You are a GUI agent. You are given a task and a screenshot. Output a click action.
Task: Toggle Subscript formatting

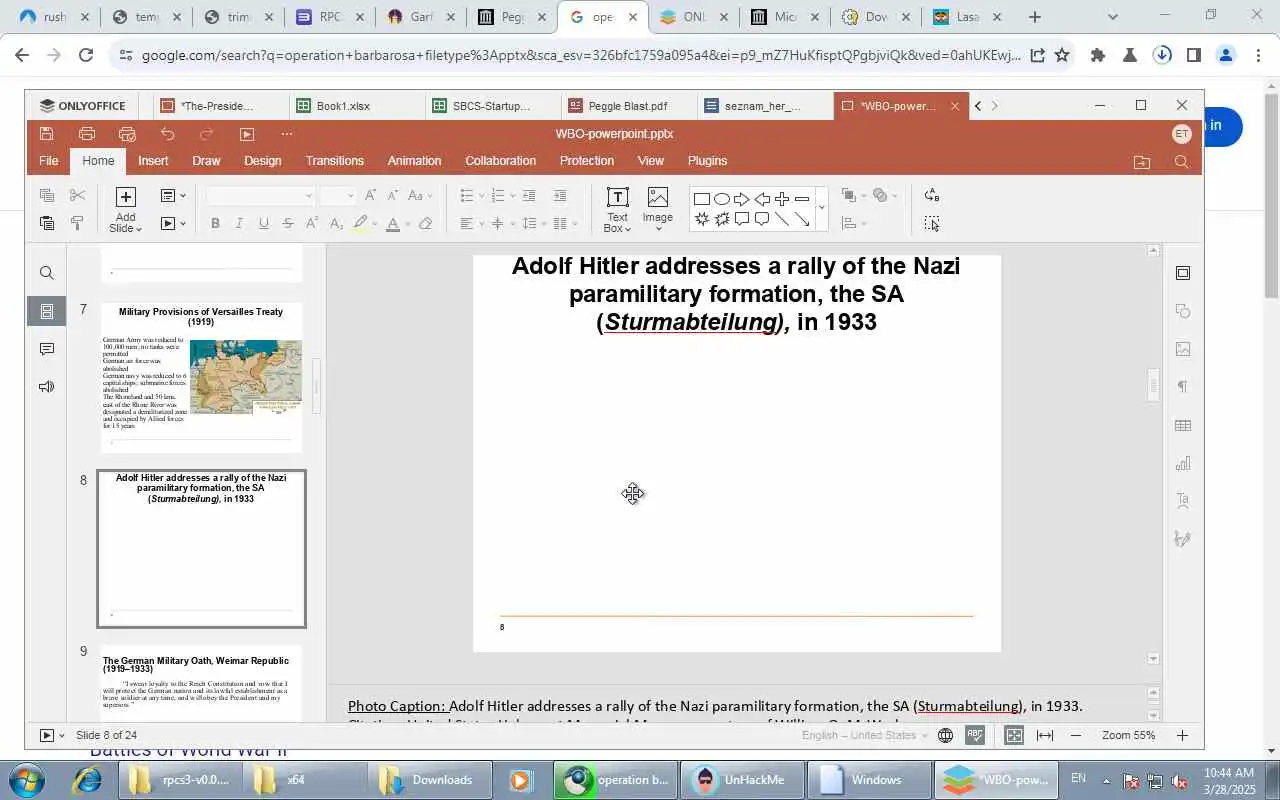337,224
